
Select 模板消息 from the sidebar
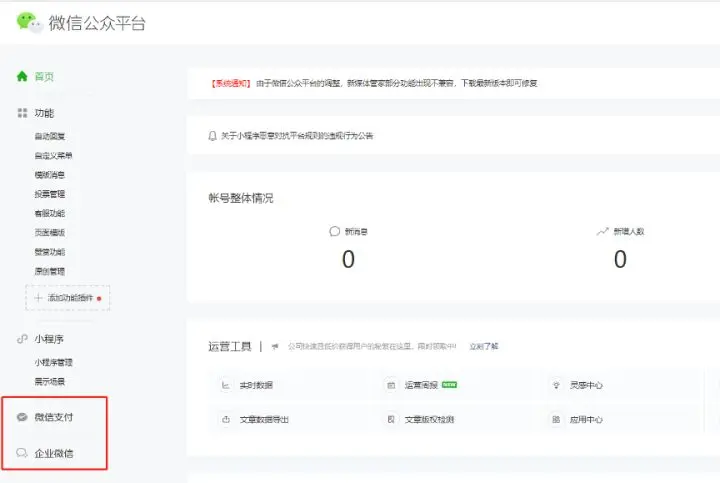tap(50, 175)
